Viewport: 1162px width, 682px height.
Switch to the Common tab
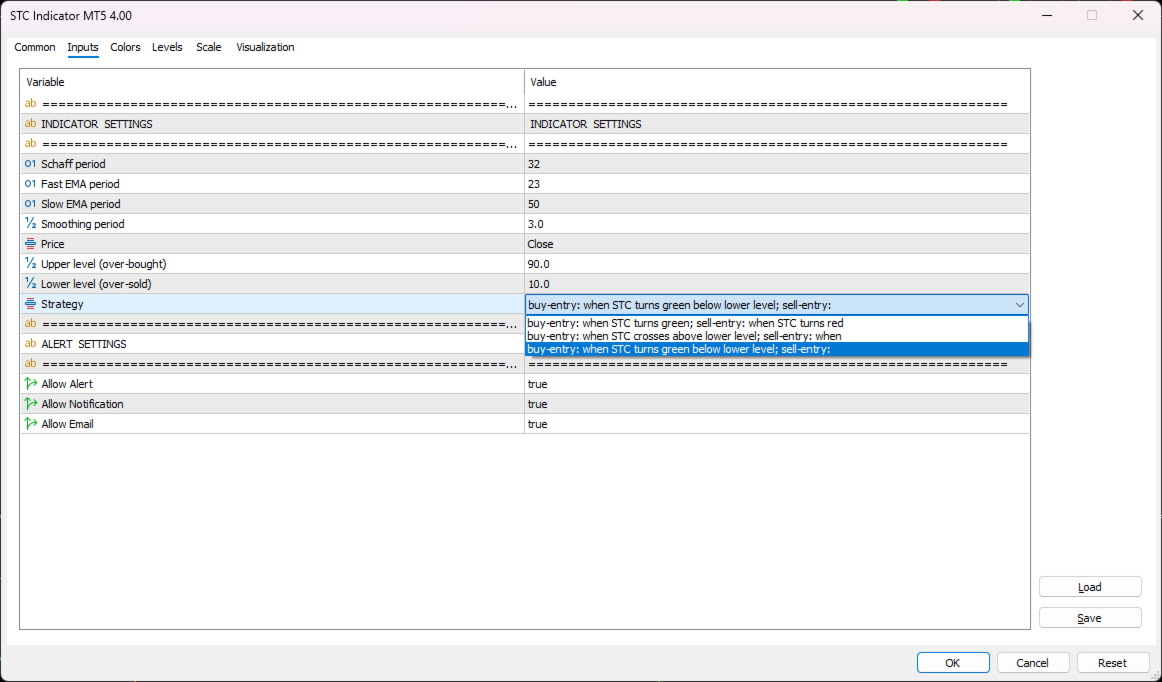tap(35, 47)
